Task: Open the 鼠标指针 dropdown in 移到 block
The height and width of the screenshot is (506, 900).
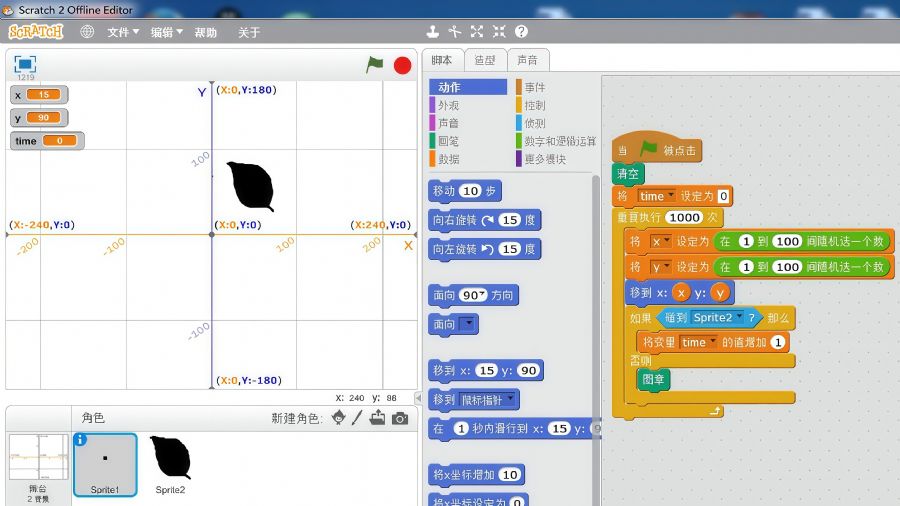Action: pyautogui.click(x=513, y=400)
